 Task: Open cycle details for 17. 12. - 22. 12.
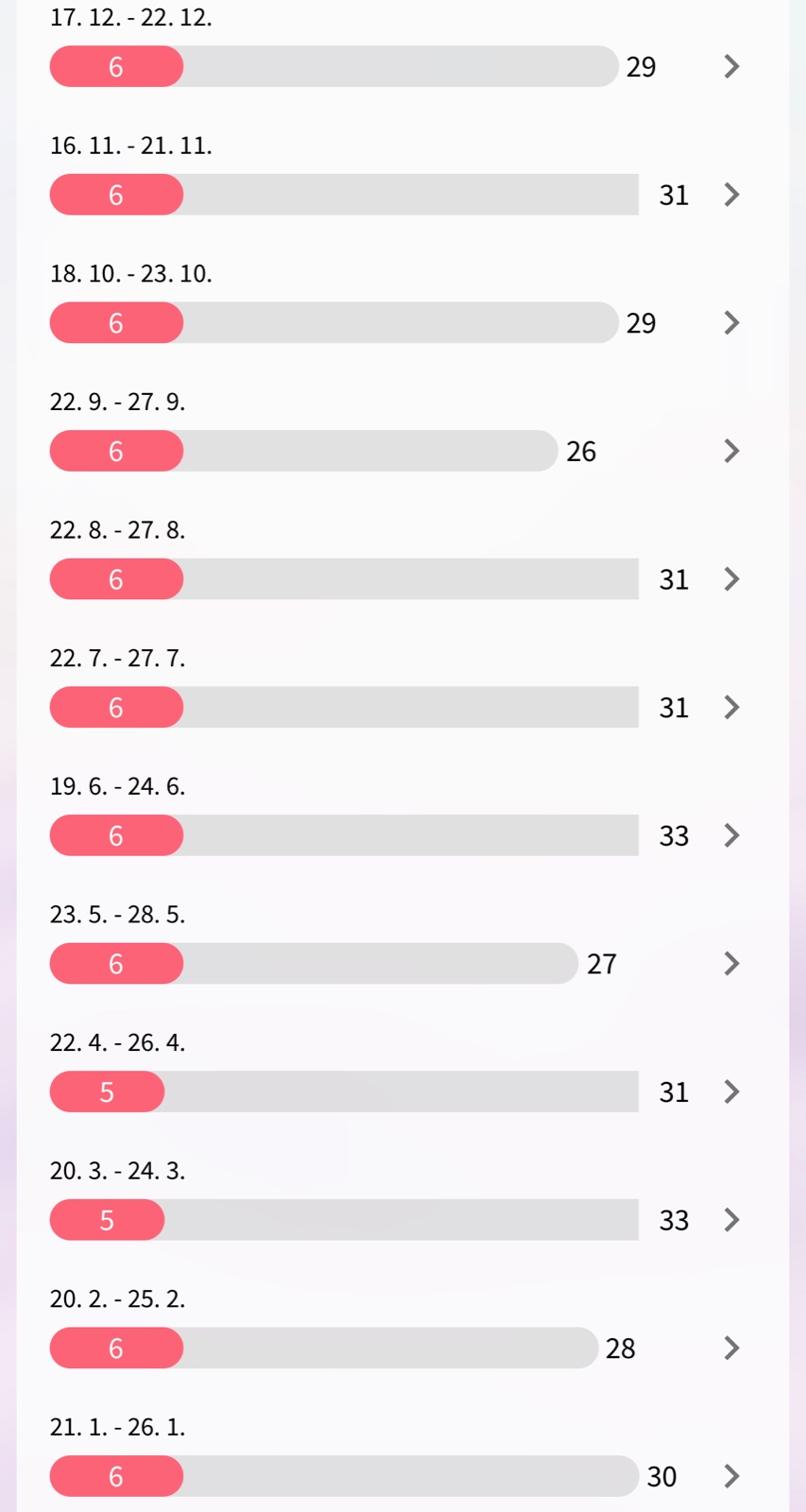[x=730, y=66]
